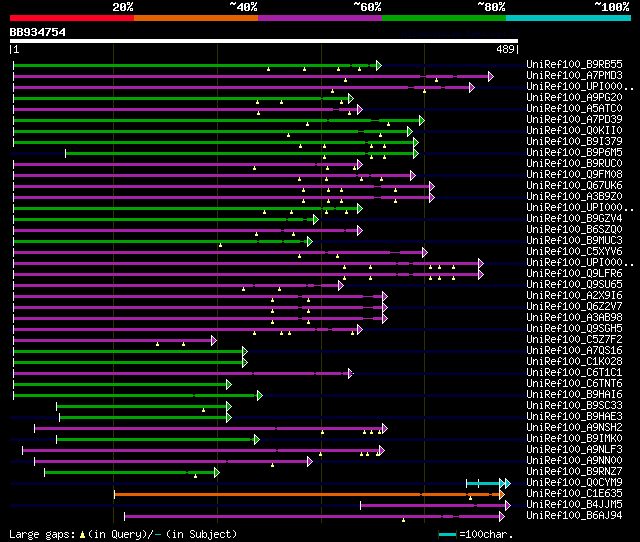640x542 pixels.
Task: Select the UniRef100_Q9SGH5 label
Action: point(574,329)
